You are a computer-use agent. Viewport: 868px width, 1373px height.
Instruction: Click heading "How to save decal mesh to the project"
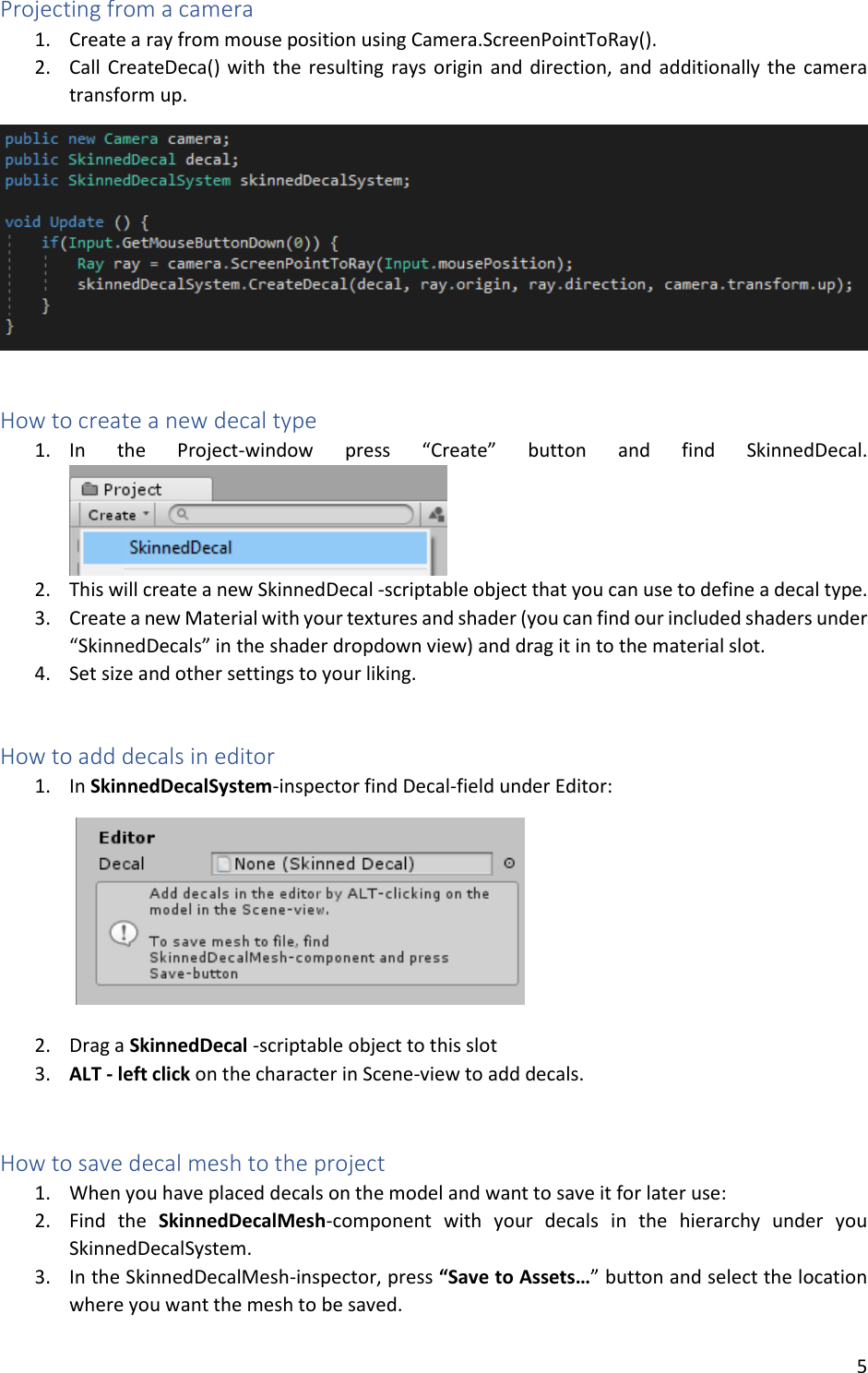coord(193,1164)
